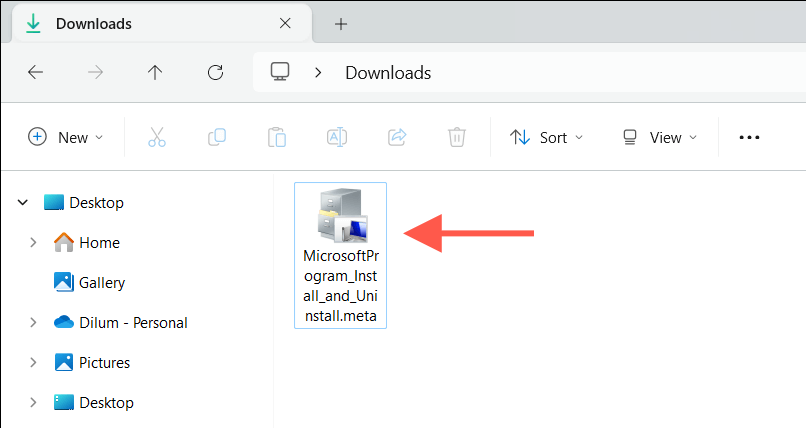Click the Pictures folder icon
806x428 pixels.
pyautogui.click(x=64, y=362)
